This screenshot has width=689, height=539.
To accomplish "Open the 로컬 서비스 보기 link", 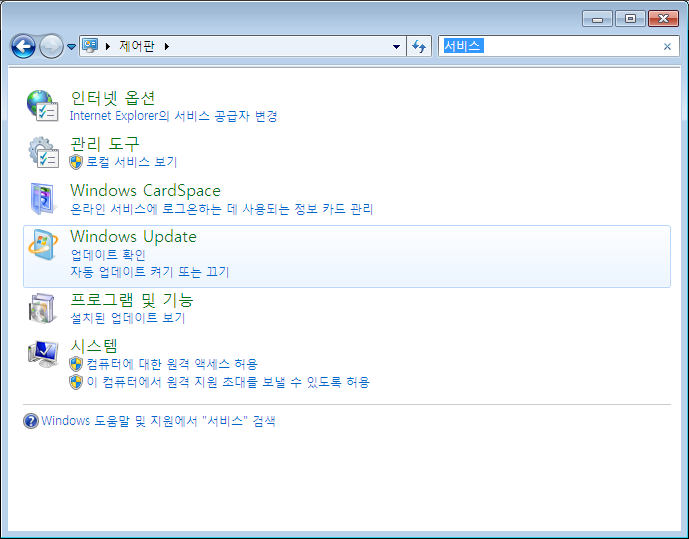I will [x=131, y=162].
